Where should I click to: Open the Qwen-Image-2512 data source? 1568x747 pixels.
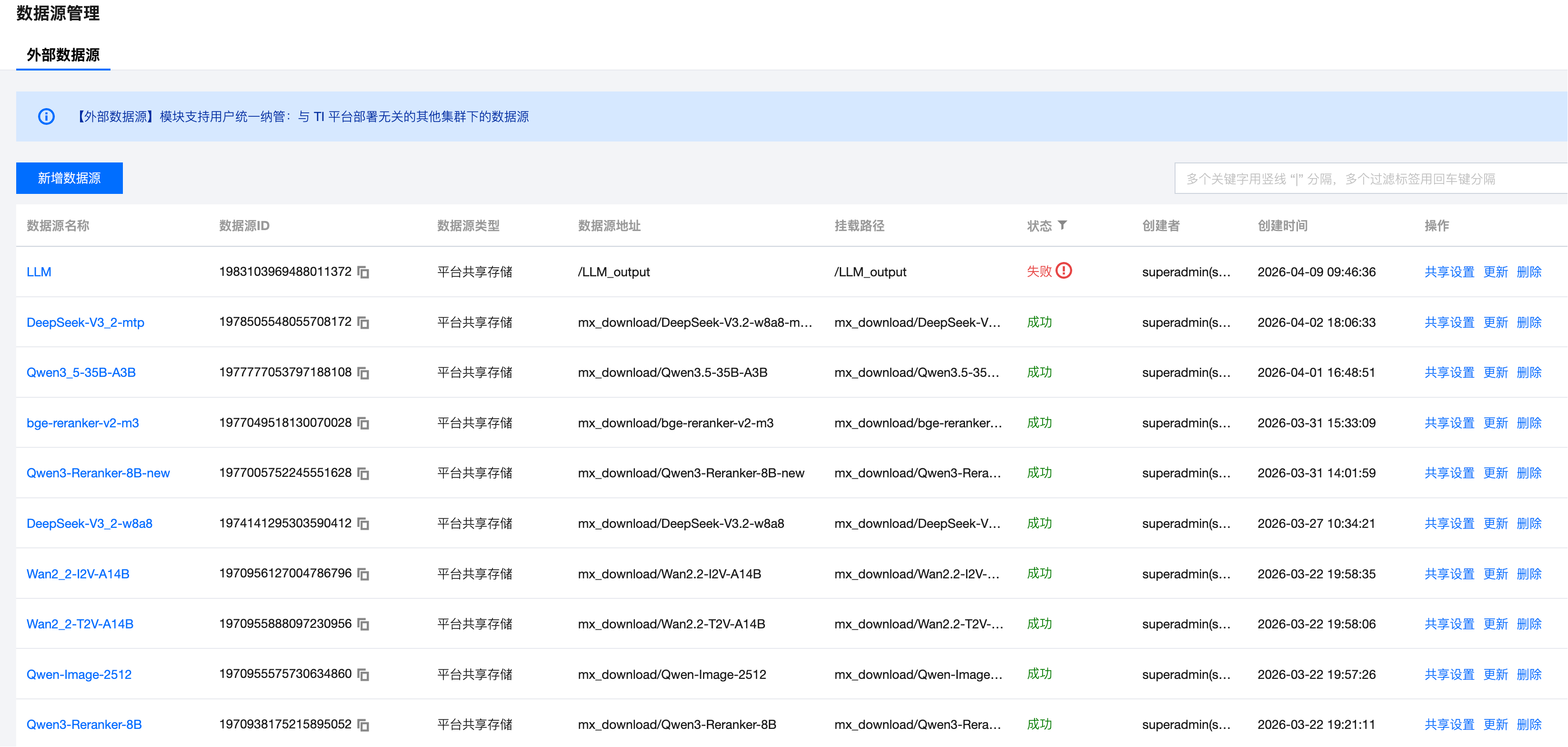coord(79,675)
